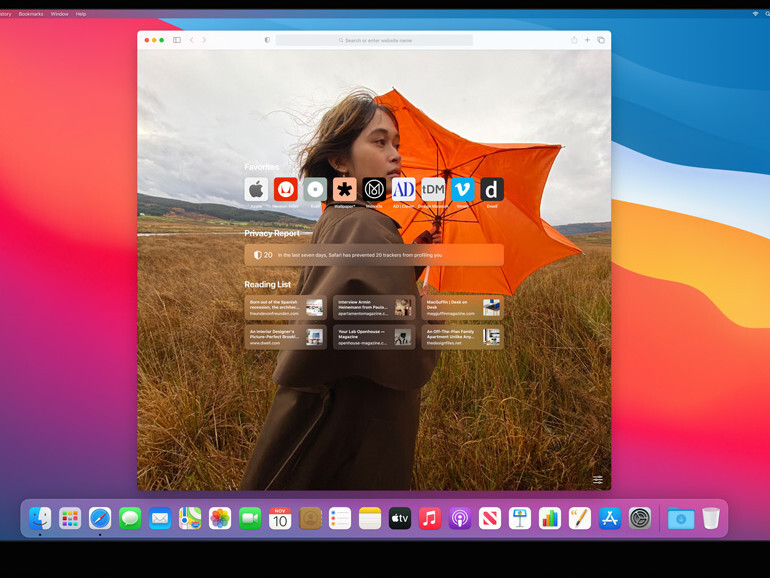Image resolution: width=770 pixels, height=578 pixels.
Task: Click the search or enter website field
Action: (375, 40)
